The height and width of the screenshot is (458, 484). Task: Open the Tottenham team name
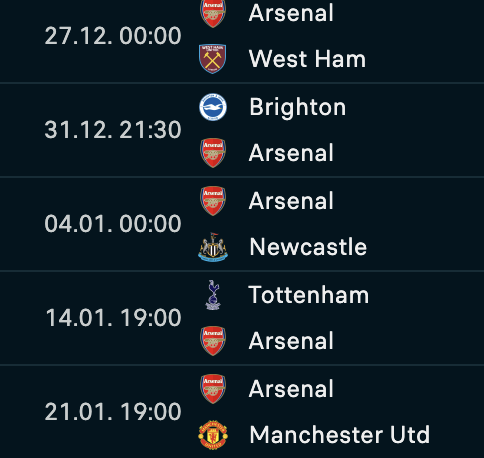[x=309, y=295]
